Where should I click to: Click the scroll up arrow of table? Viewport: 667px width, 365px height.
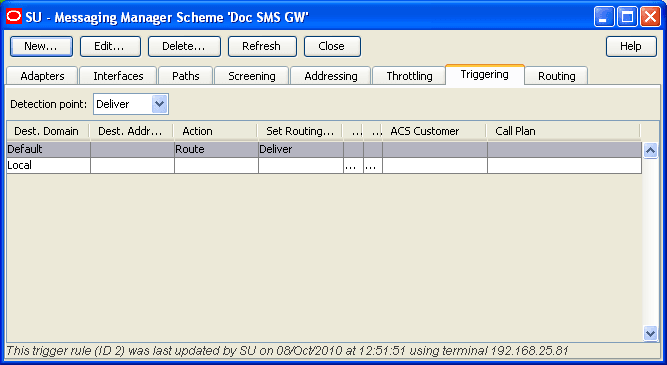[x=650, y=150]
